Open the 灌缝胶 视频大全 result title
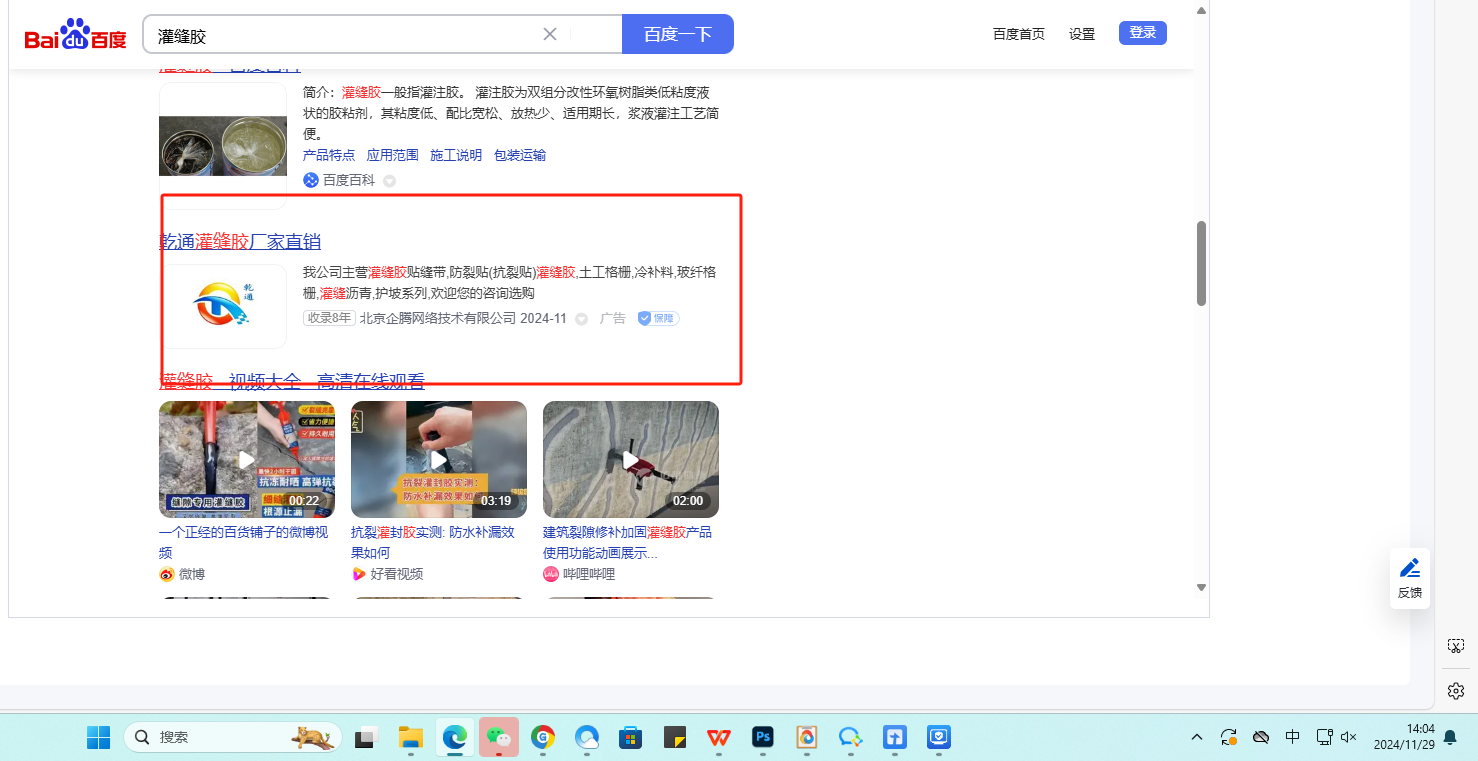 click(x=292, y=380)
